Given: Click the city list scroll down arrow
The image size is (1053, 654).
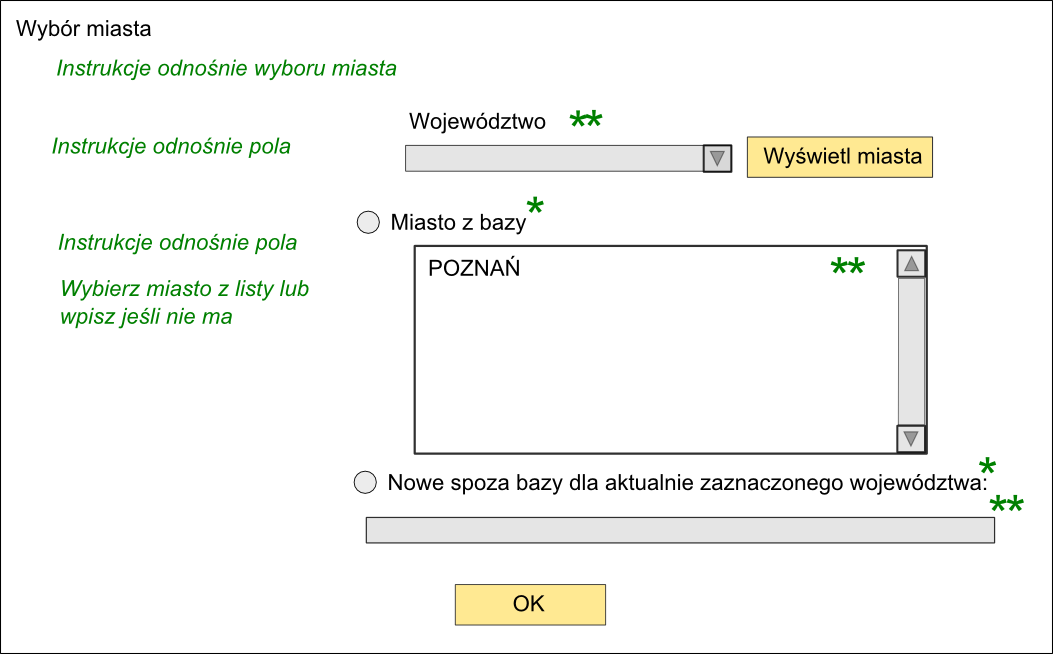Looking at the screenshot, I should (x=911, y=438).
